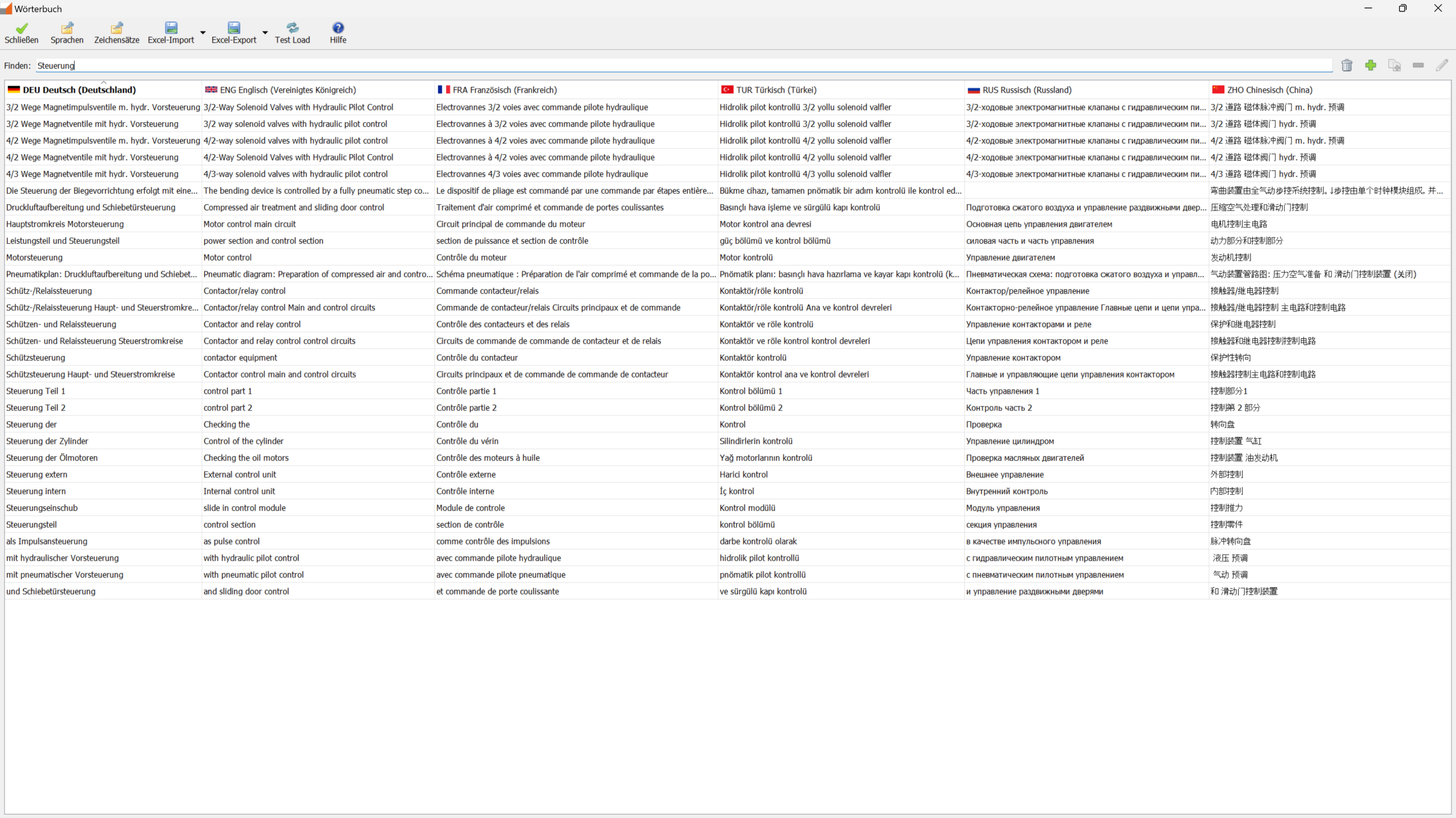This screenshot has height=818, width=1456.
Task: Click the ZHO Chinesisch column header
Action: (x=1269, y=90)
